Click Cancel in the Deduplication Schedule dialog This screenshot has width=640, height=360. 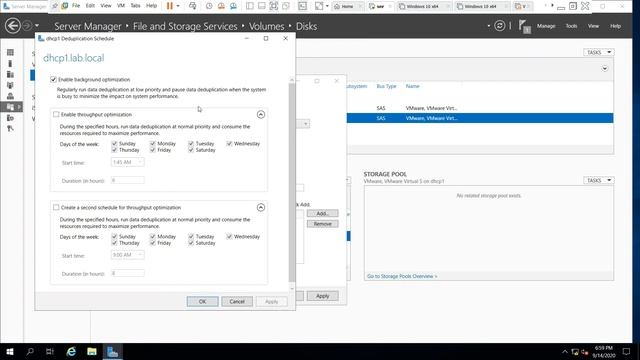pos(237,301)
